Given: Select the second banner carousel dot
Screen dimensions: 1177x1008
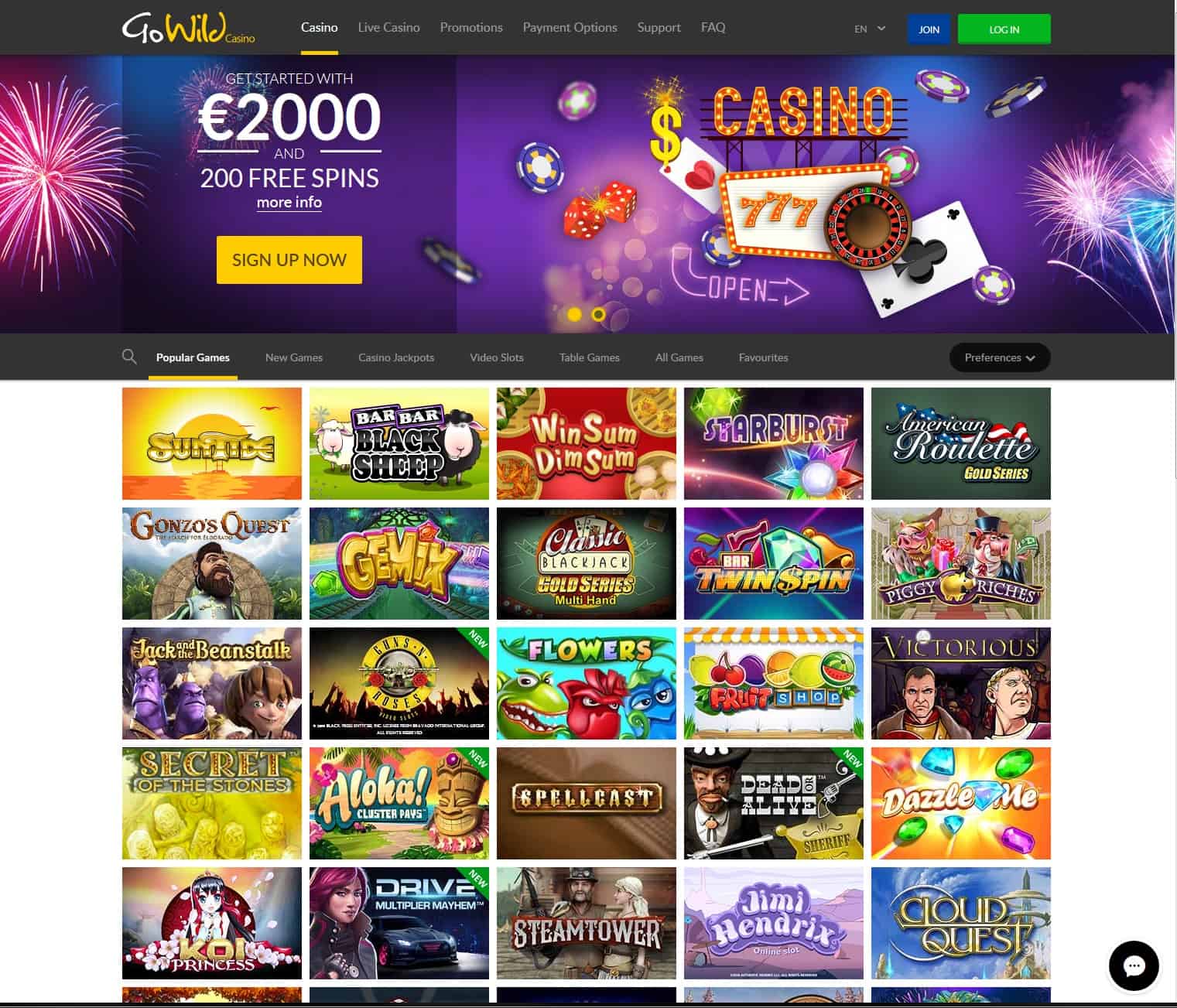Looking at the screenshot, I should (598, 314).
